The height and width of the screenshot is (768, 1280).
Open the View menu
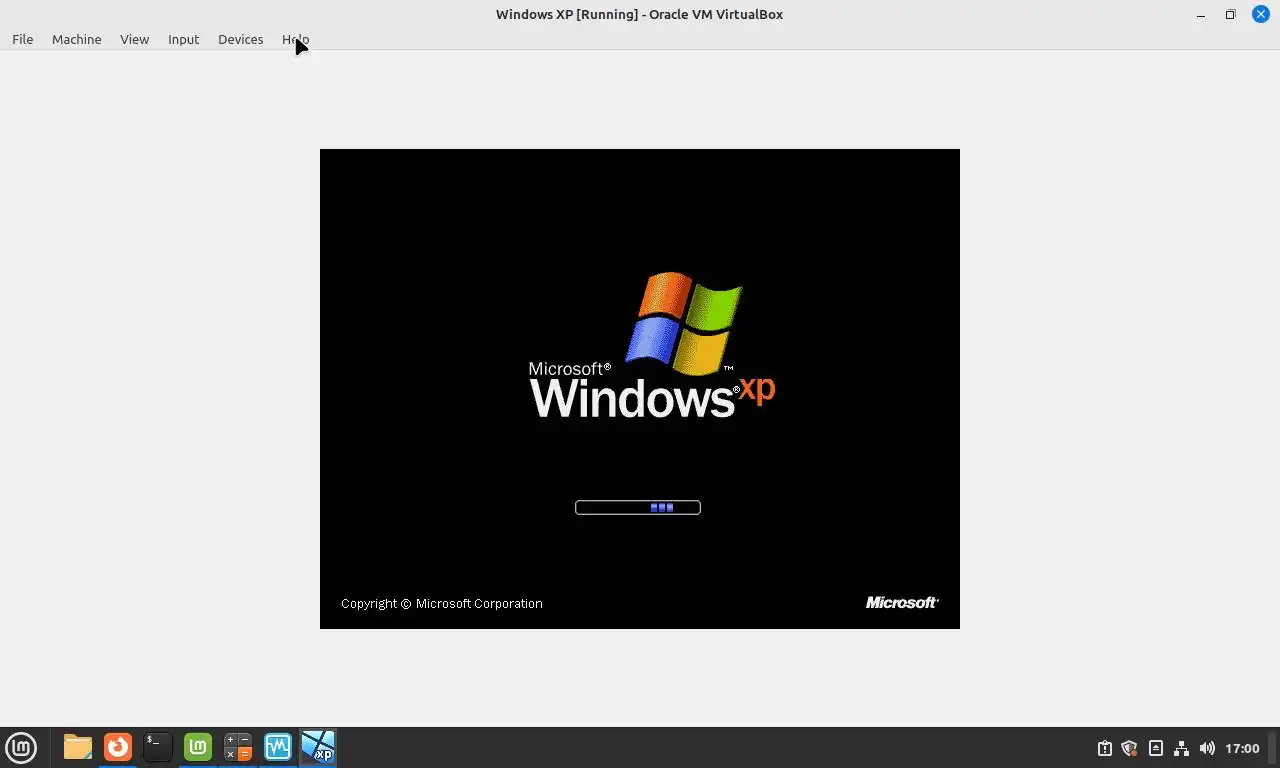134,39
